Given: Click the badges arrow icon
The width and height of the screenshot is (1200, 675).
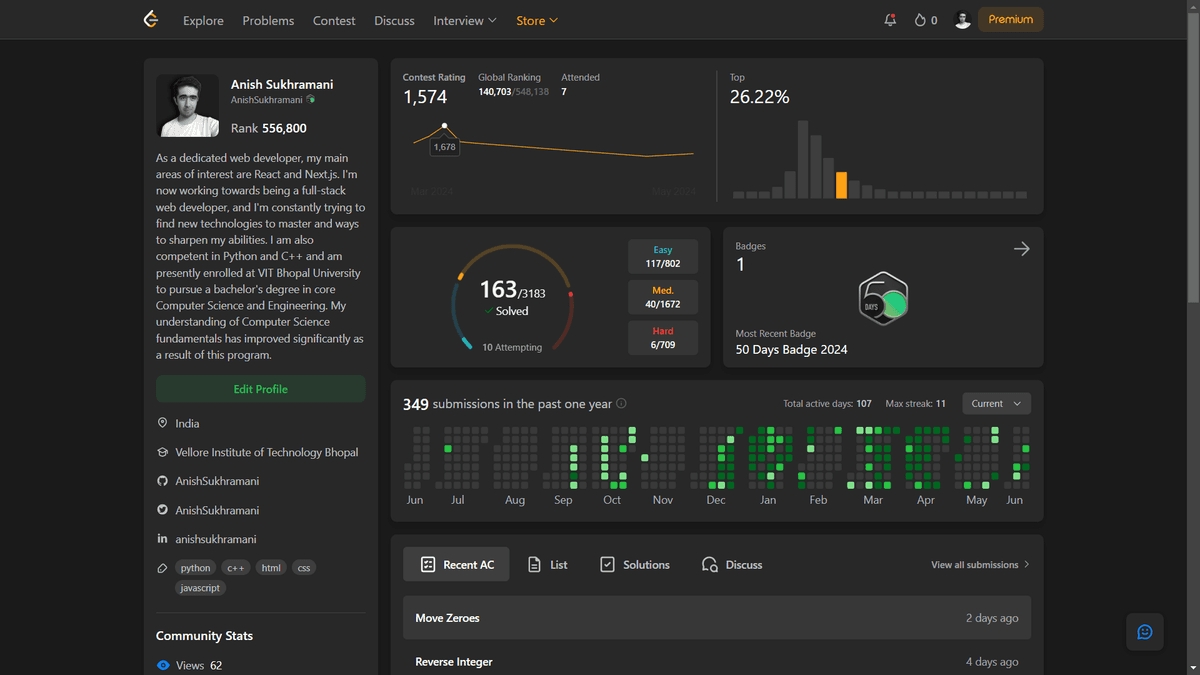Looking at the screenshot, I should coord(1021,249).
